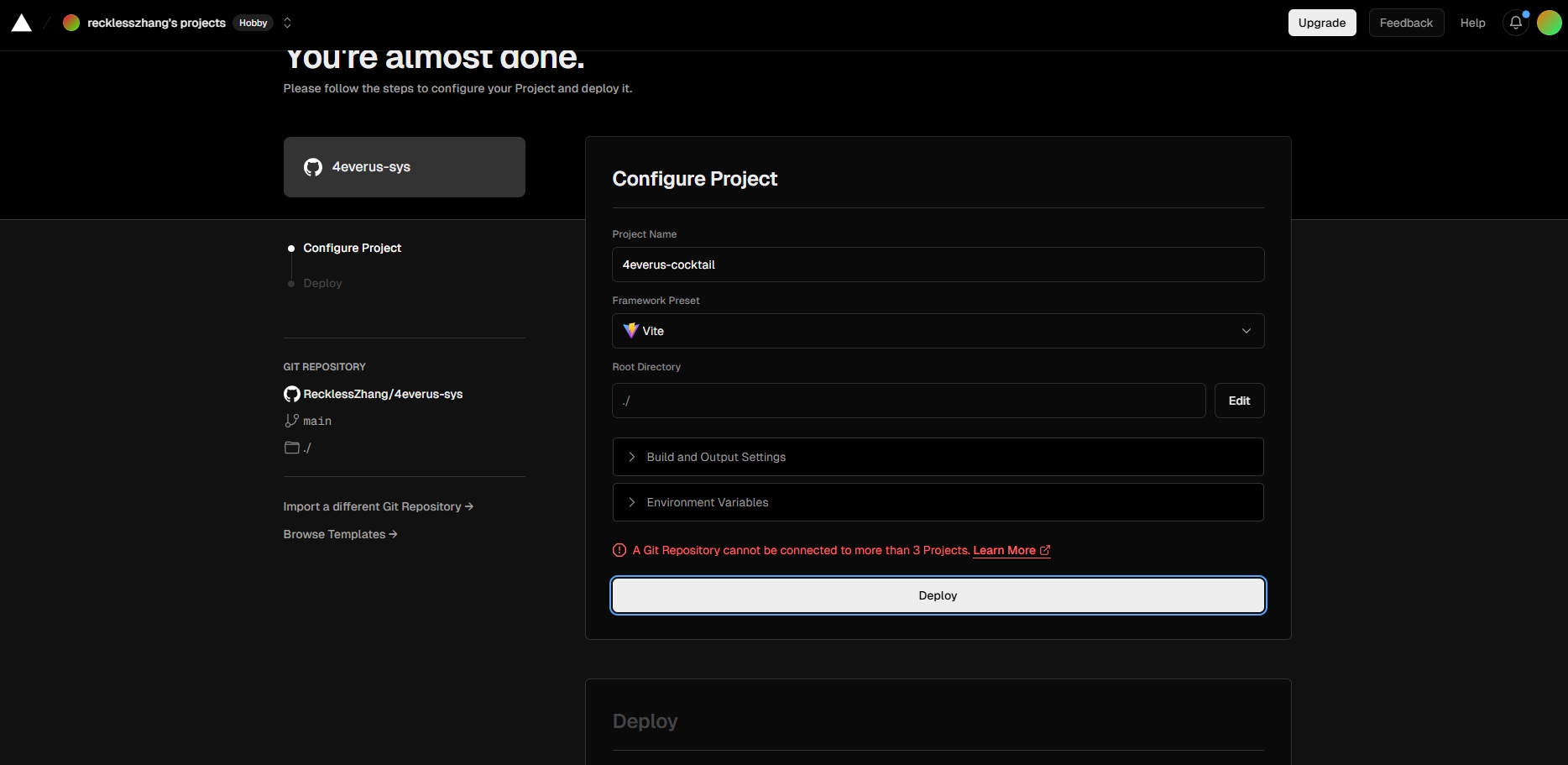This screenshot has width=1568, height=765.
Task: Click the root folder icon in sidebar
Action: [291, 448]
